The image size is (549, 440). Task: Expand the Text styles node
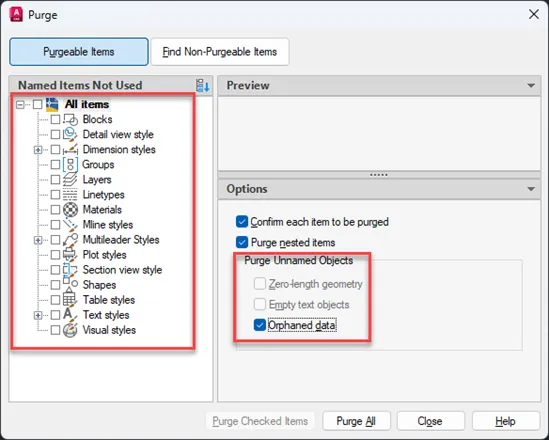click(x=38, y=315)
